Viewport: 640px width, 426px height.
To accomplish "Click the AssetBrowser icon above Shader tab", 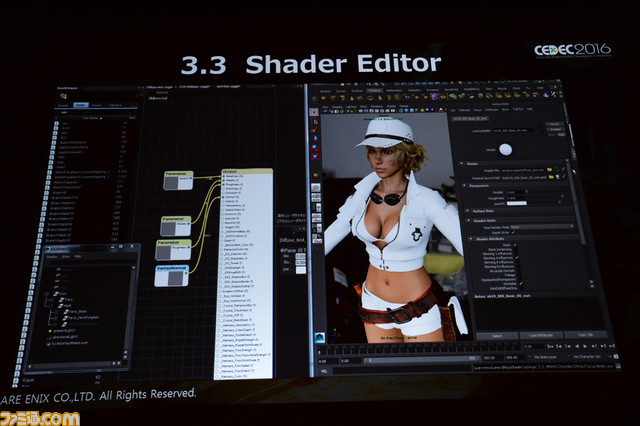I will click(63, 96).
